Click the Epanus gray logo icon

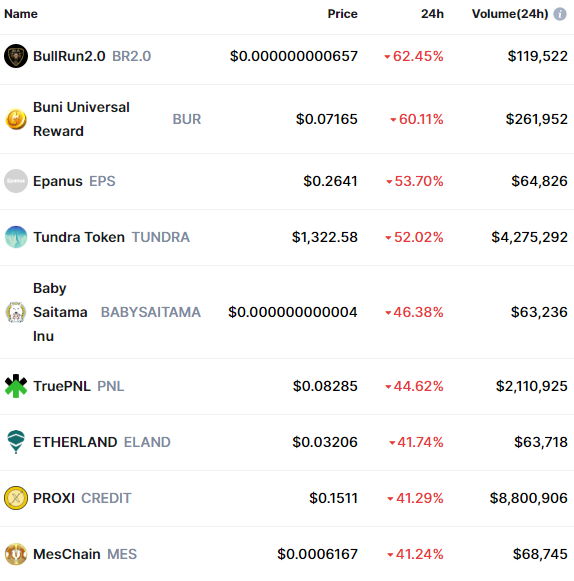coord(16,181)
